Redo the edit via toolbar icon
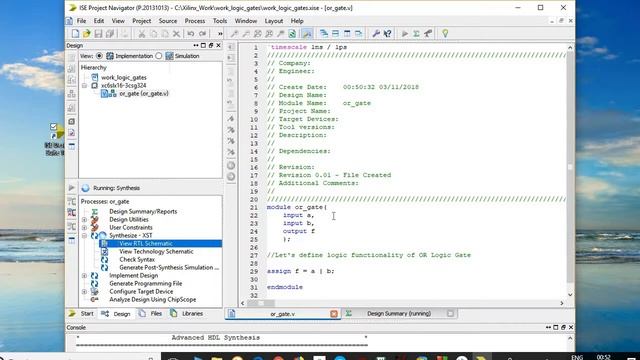 pos(202,33)
